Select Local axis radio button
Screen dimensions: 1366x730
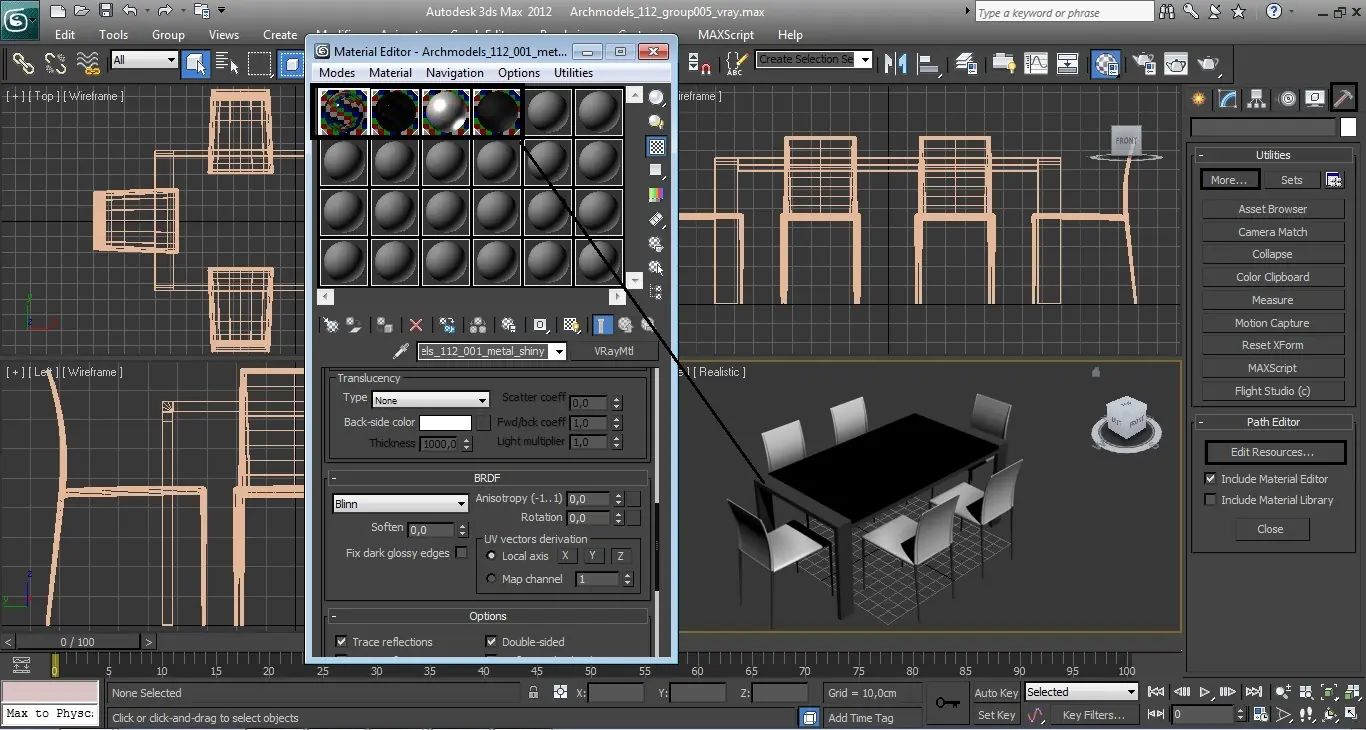pyautogui.click(x=491, y=556)
